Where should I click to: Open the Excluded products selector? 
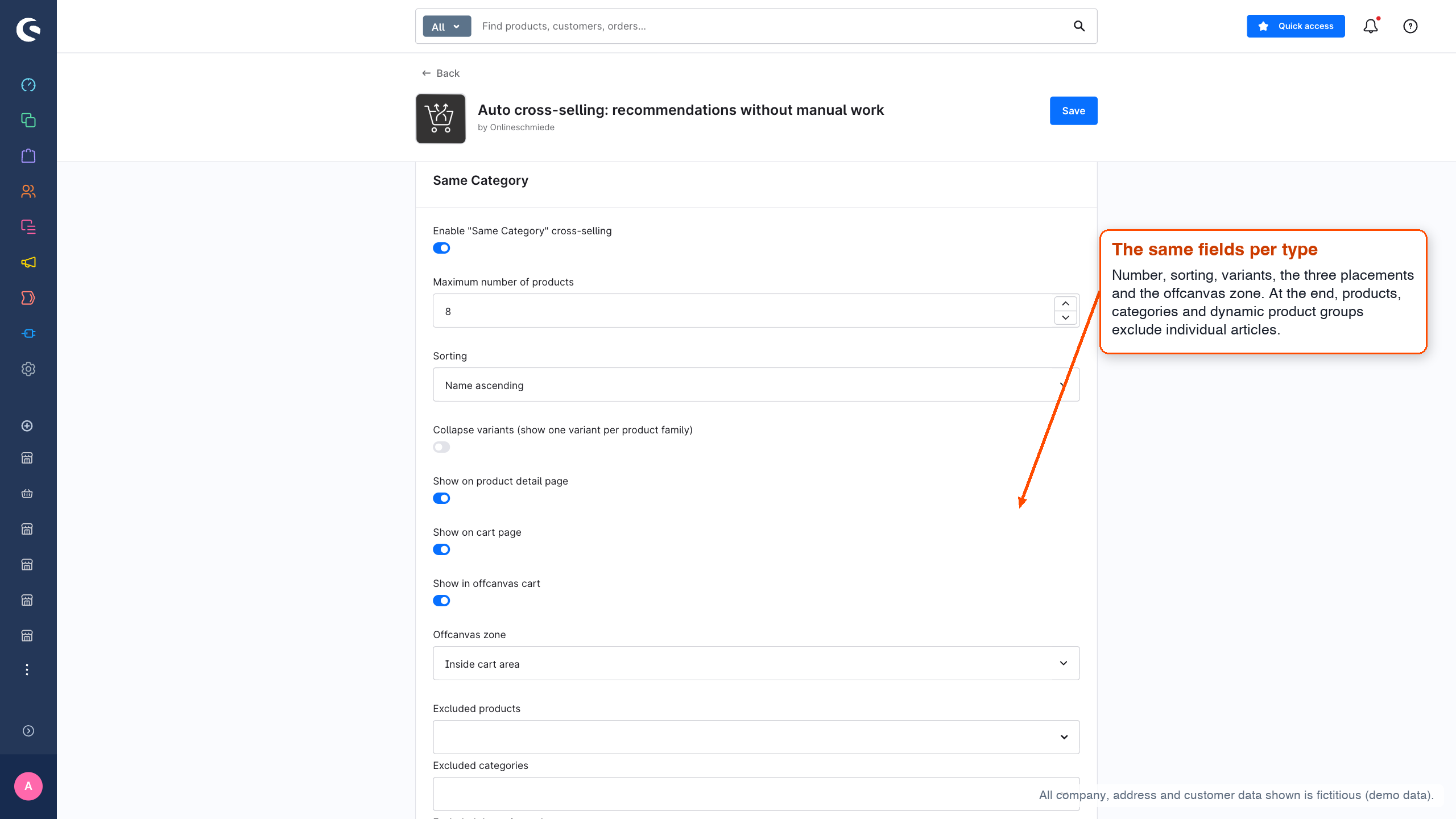point(756,737)
